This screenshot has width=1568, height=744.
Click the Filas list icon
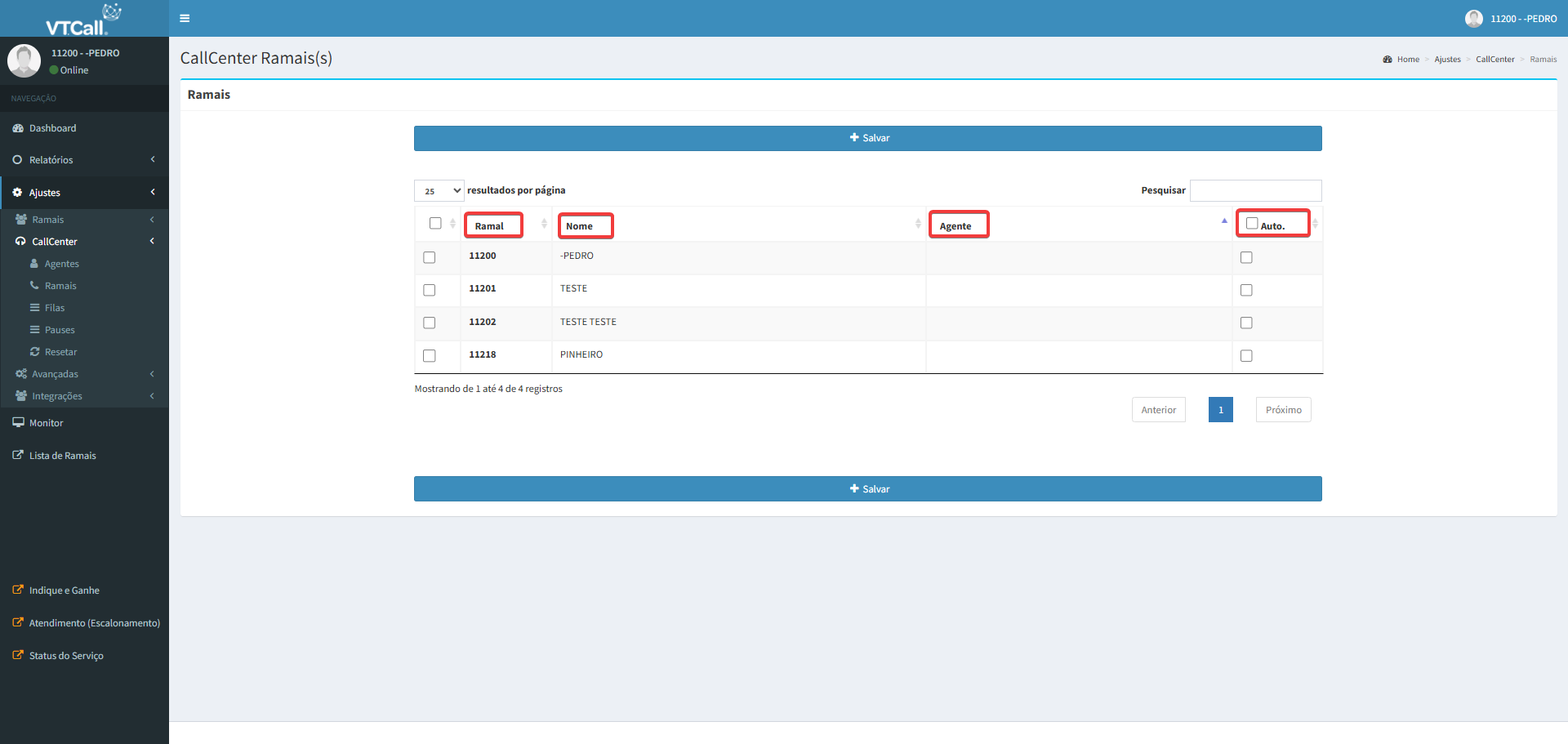(x=35, y=308)
